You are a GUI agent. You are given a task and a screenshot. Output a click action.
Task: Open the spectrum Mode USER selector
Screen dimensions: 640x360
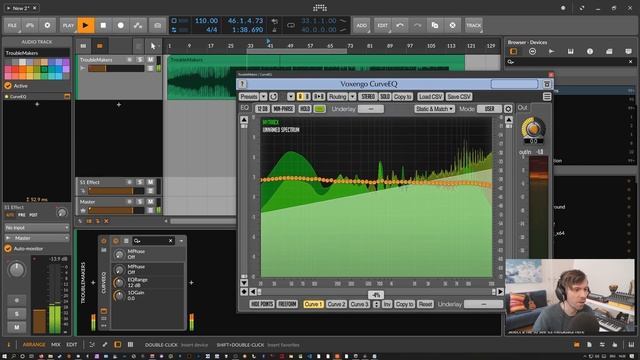[x=489, y=109]
